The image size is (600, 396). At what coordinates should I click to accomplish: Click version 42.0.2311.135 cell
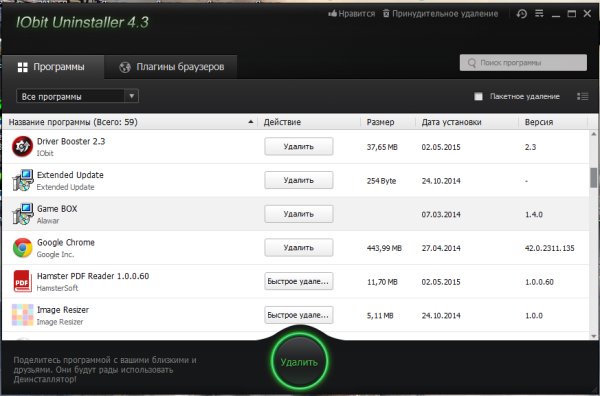click(x=549, y=248)
